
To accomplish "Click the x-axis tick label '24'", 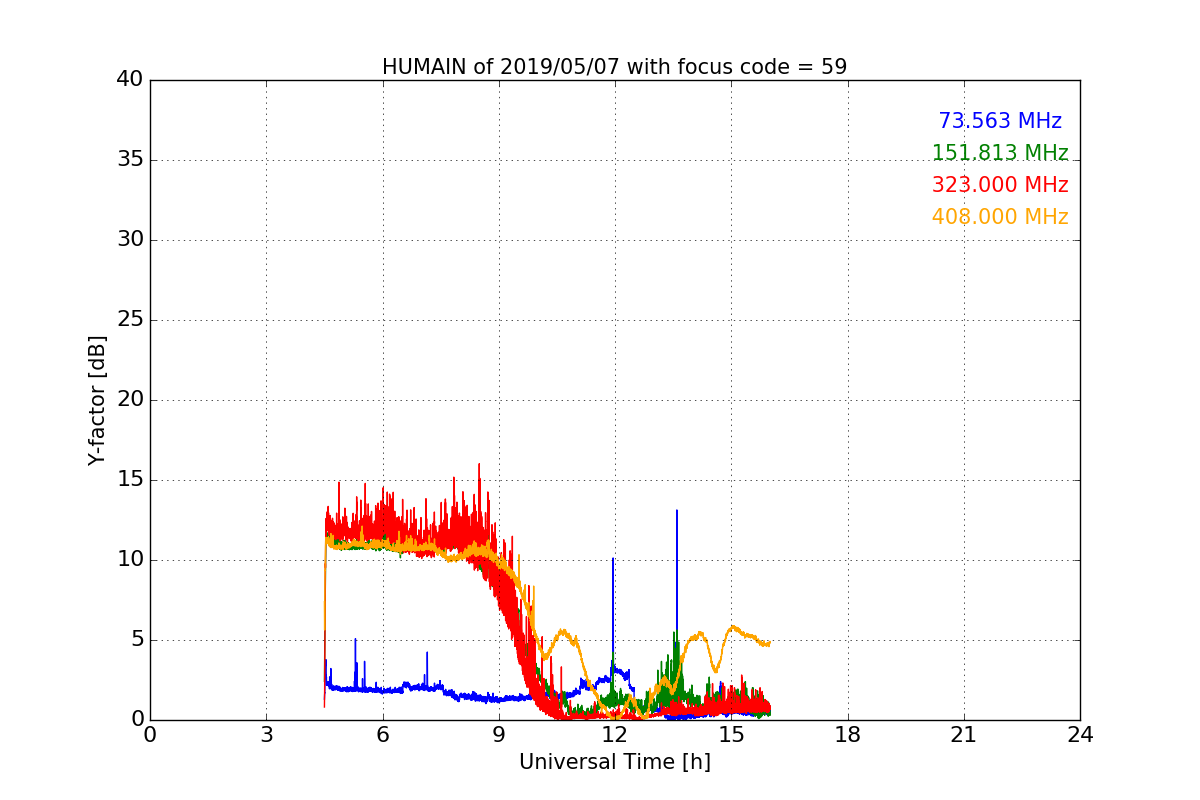I will pos(1080,735).
